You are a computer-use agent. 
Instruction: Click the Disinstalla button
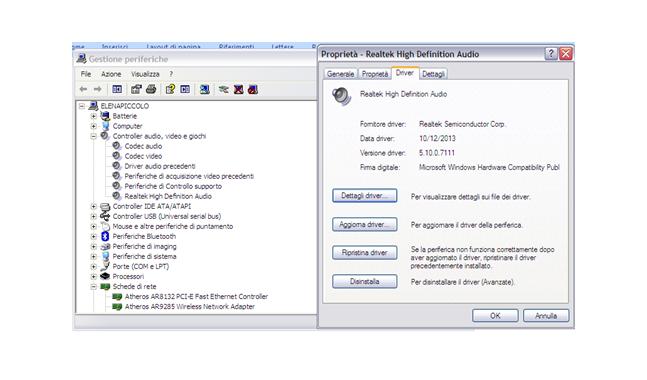coord(364,281)
